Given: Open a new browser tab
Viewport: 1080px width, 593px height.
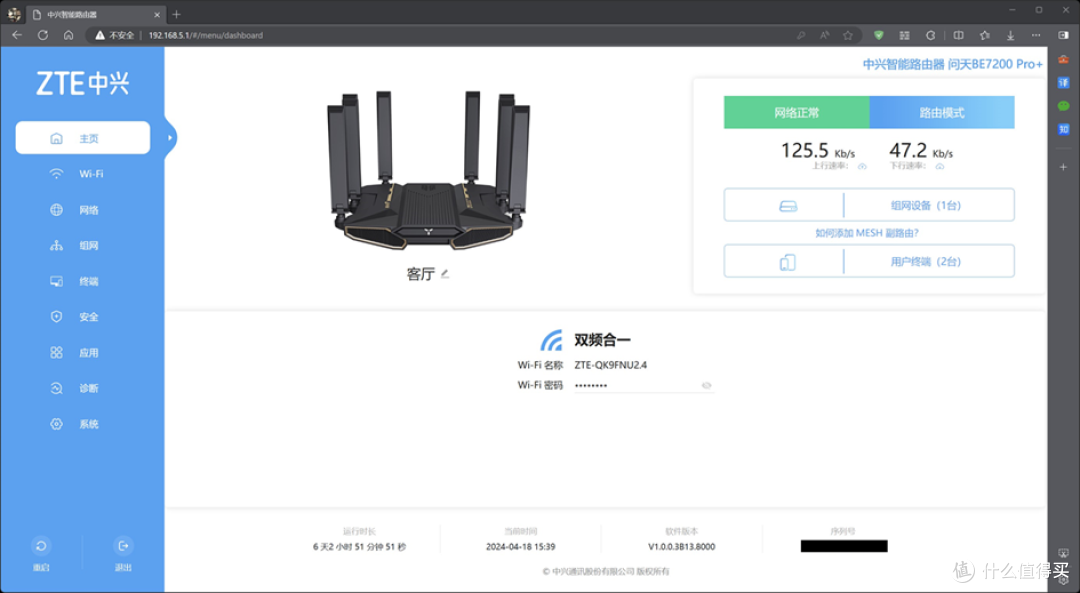Looking at the screenshot, I should click(176, 14).
